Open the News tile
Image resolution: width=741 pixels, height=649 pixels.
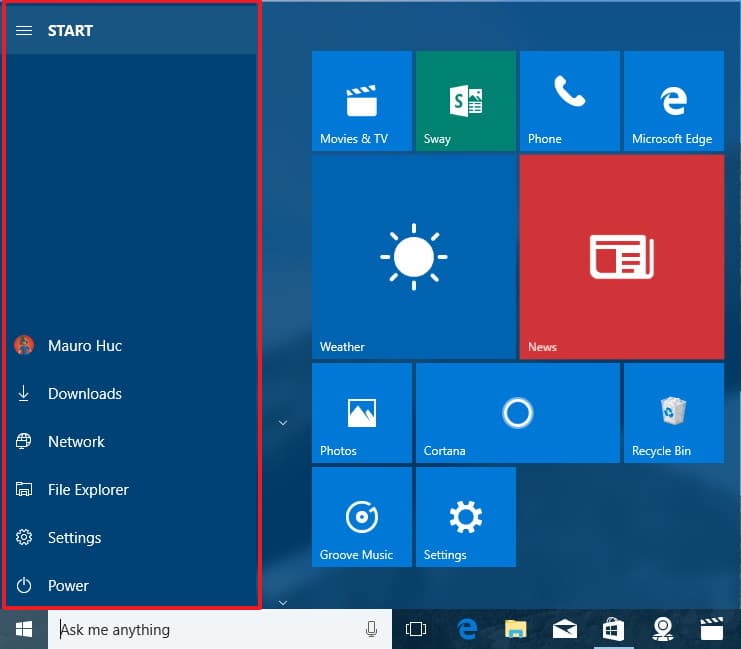pyautogui.click(x=622, y=257)
